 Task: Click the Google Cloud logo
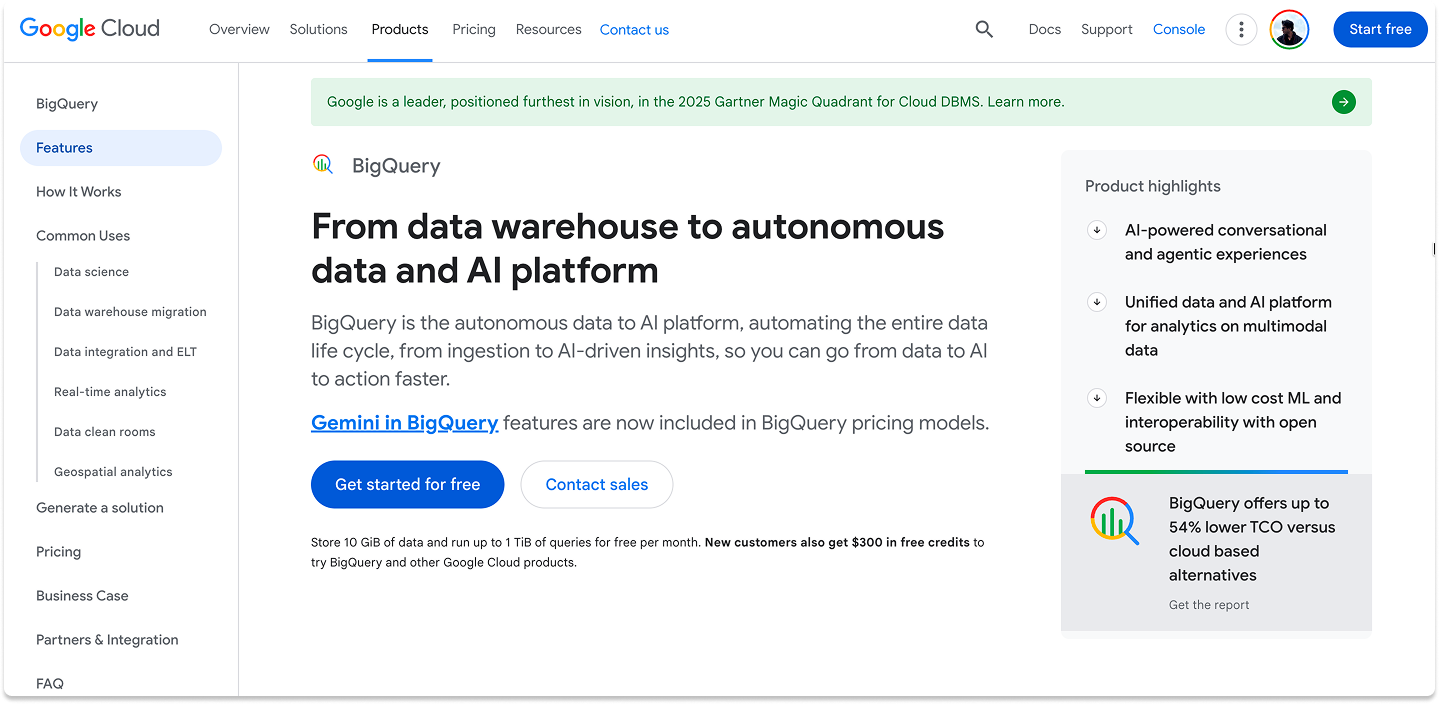point(90,29)
